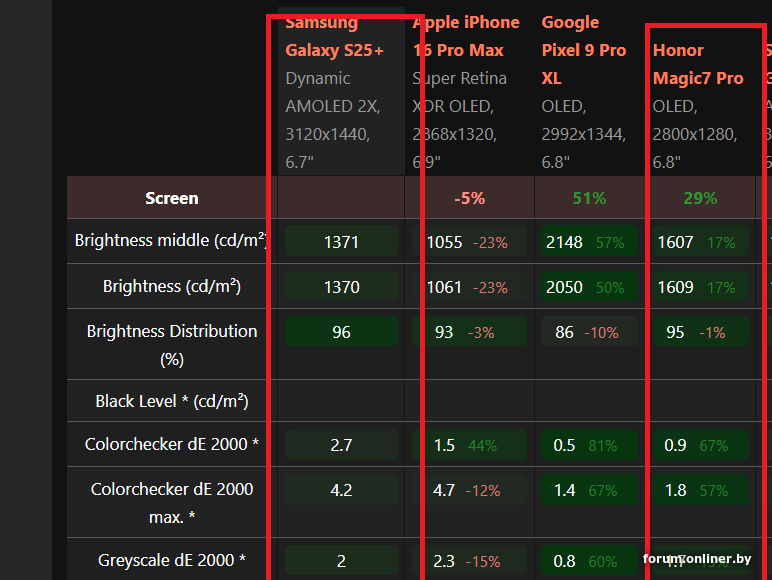Click the Colorchecker dE 2000 * label

tap(171, 444)
